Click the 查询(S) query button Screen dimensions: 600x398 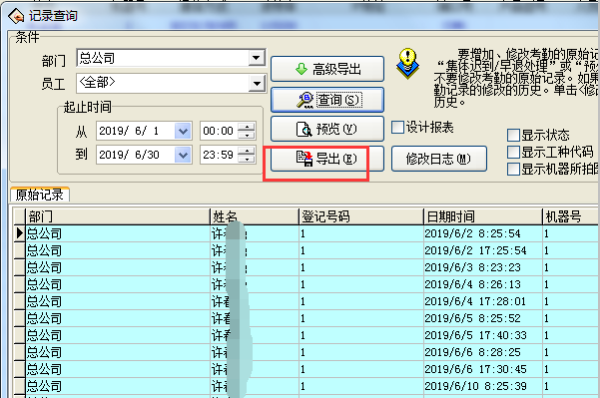click(x=327, y=100)
